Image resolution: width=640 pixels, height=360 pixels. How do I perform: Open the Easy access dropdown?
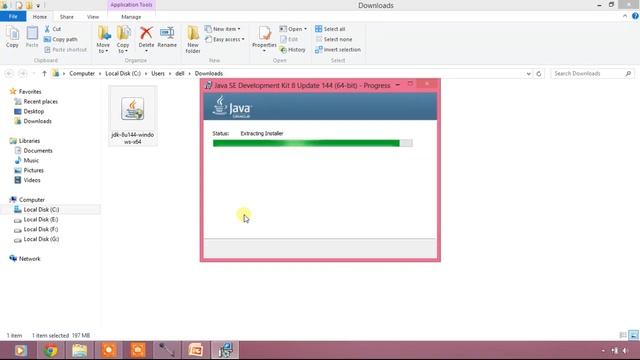pyautogui.click(x=225, y=39)
